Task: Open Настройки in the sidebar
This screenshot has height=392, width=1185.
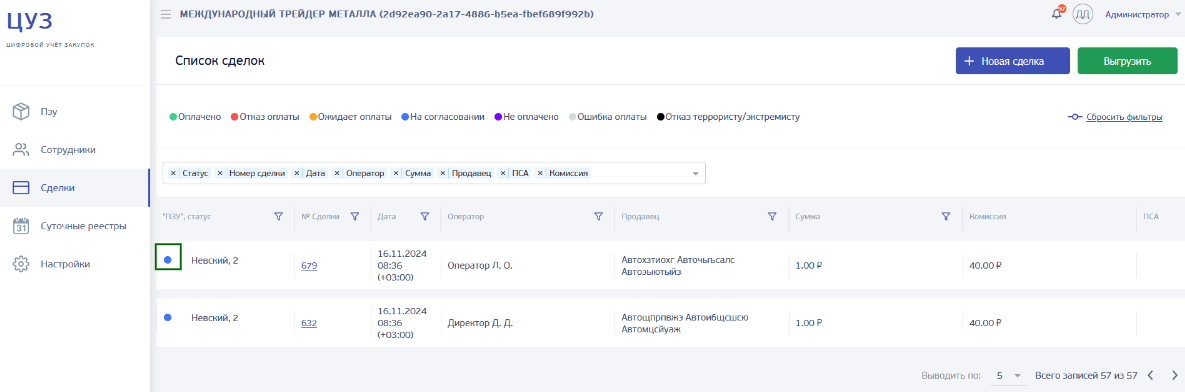Action: click(x=74, y=264)
